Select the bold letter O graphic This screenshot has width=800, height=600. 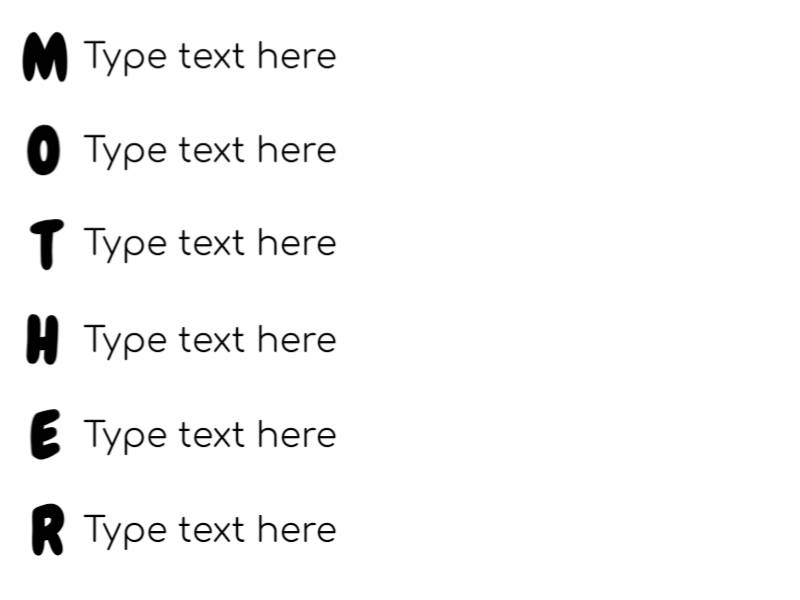click(42, 151)
